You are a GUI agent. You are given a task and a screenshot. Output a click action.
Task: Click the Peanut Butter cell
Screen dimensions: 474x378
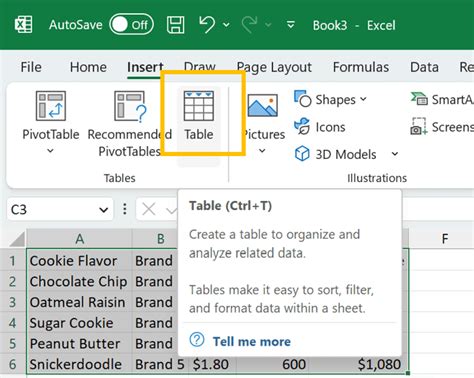pyautogui.click(x=79, y=343)
